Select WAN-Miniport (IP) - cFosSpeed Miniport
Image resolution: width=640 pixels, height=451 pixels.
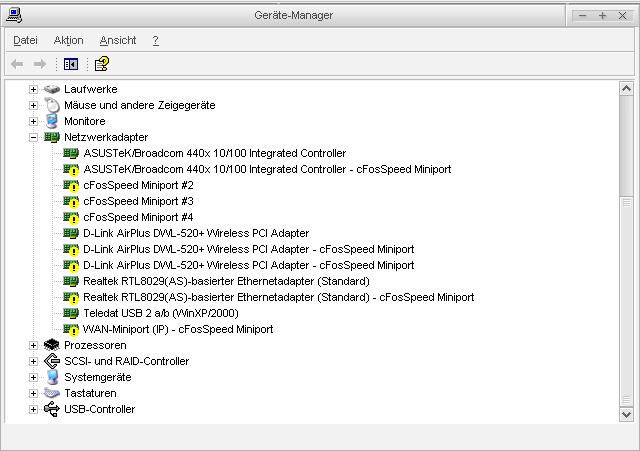pos(178,329)
